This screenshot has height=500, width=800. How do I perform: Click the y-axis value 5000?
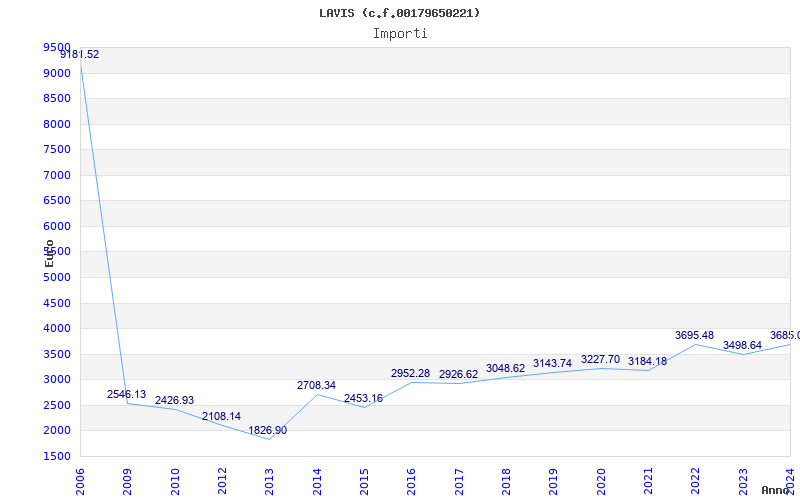click(57, 278)
